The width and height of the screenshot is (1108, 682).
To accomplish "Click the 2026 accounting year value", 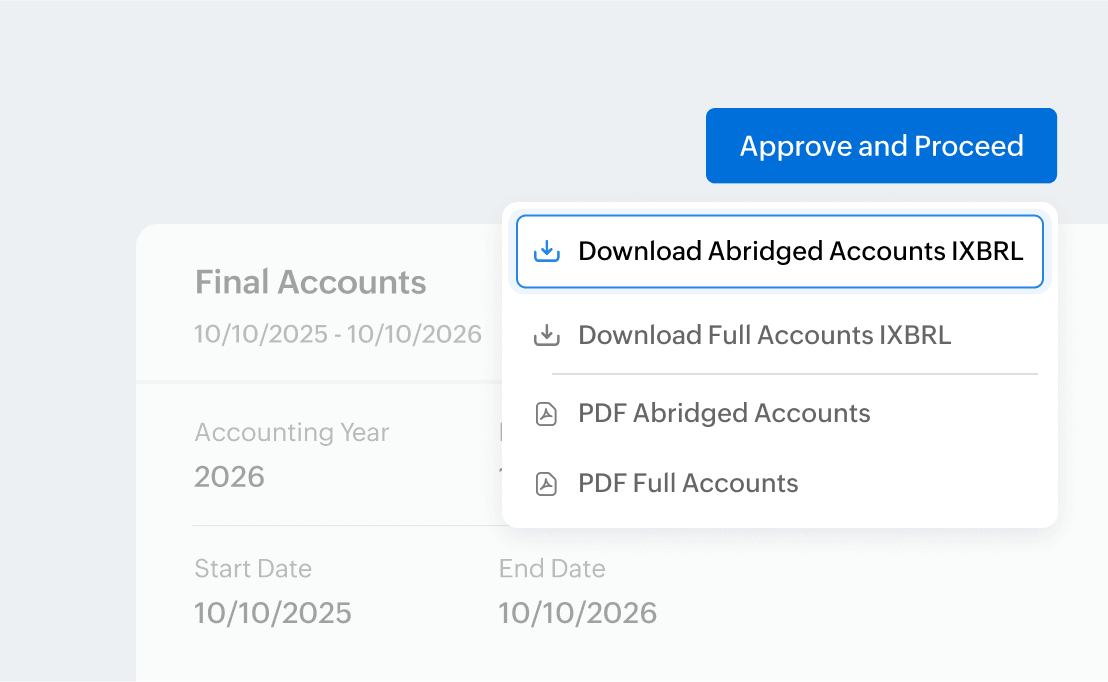I will [x=229, y=477].
